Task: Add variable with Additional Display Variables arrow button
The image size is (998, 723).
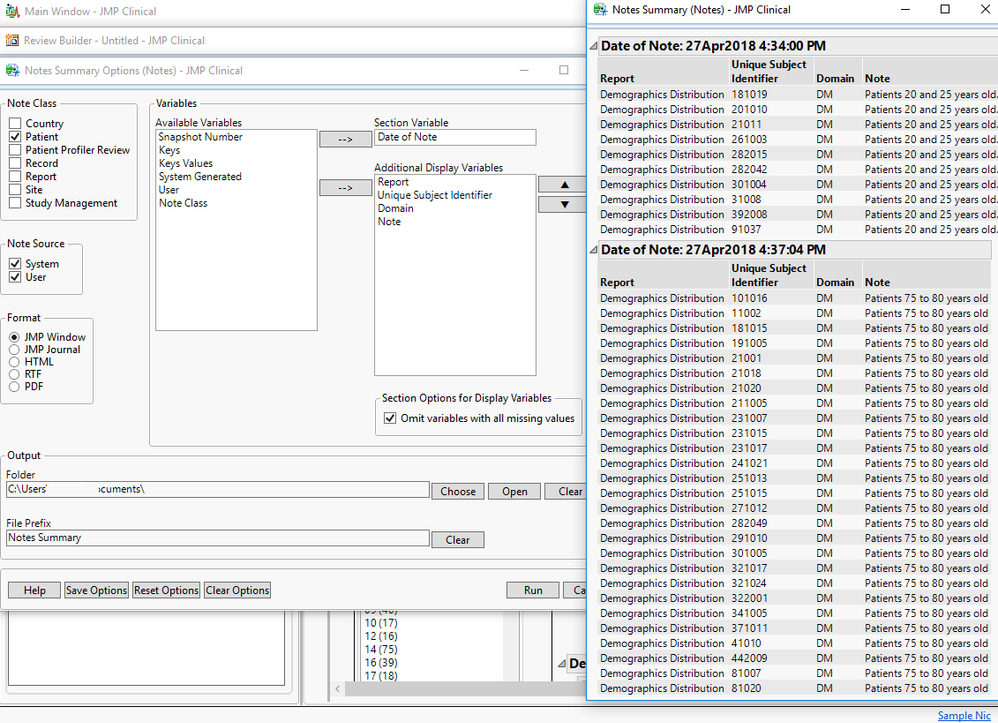Action: [345, 188]
